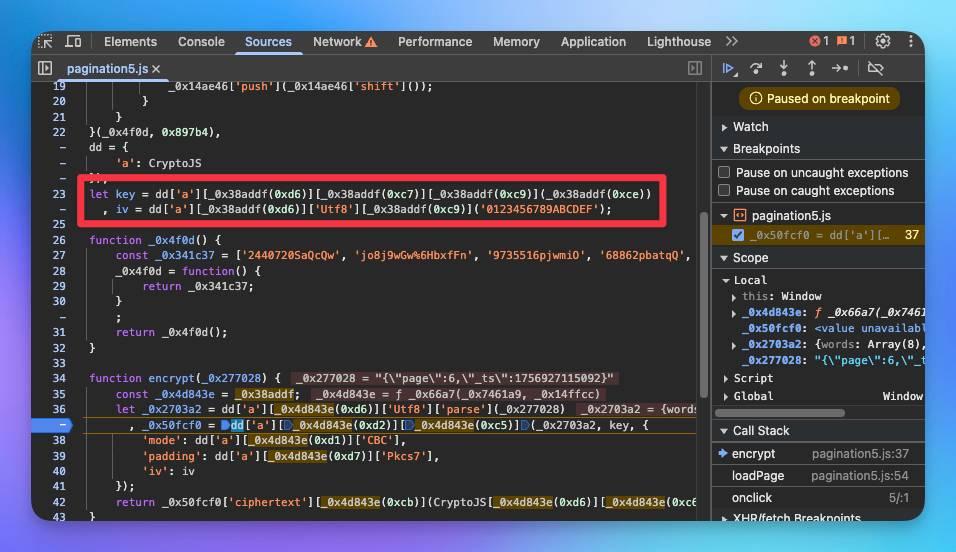Toggle the device toolbar icon
Screen dimensions: 956x552
pyautogui.click(x=73, y=41)
